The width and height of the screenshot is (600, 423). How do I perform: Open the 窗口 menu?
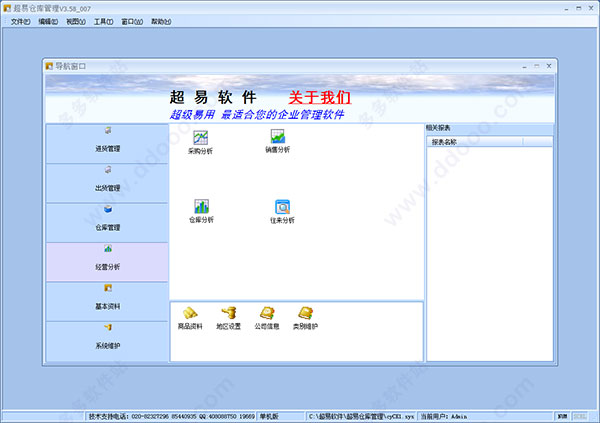click(132, 22)
